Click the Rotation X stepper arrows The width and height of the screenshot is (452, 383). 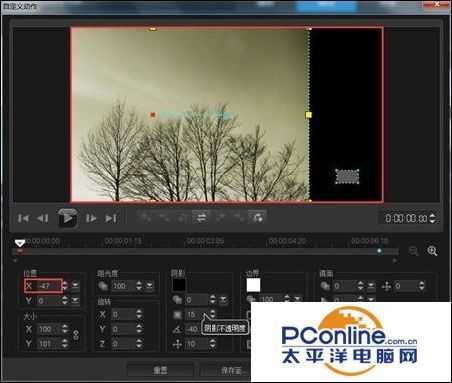[x=139, y=315]
